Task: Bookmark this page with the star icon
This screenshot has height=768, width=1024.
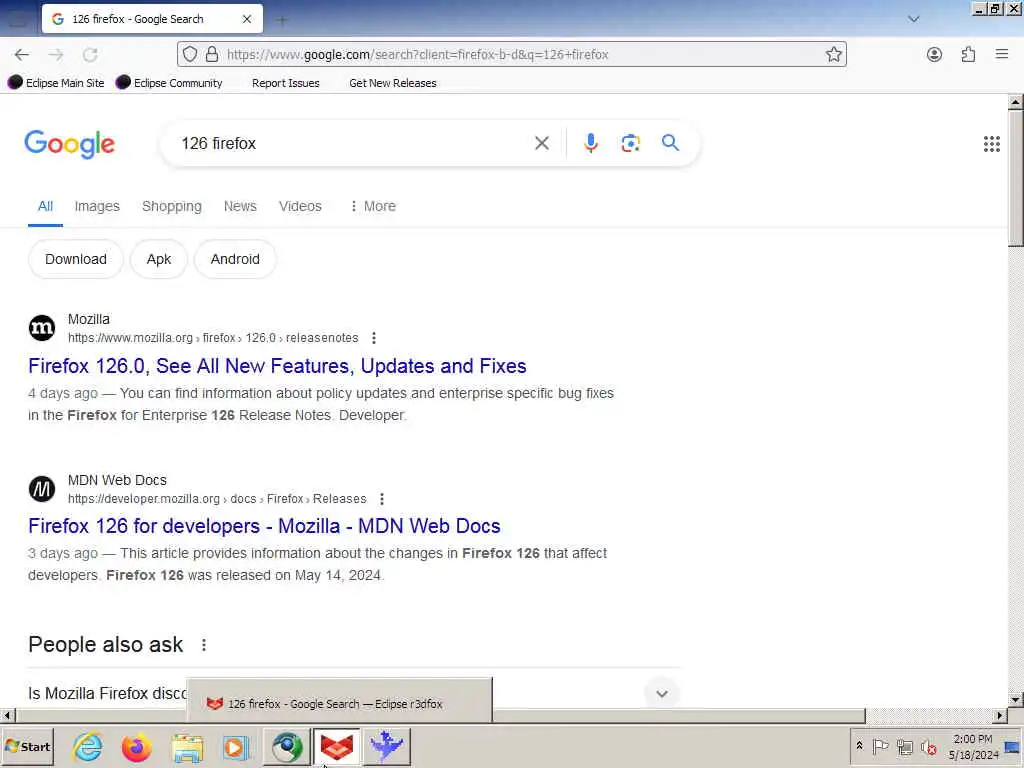Action: click(x=833, y=54)
